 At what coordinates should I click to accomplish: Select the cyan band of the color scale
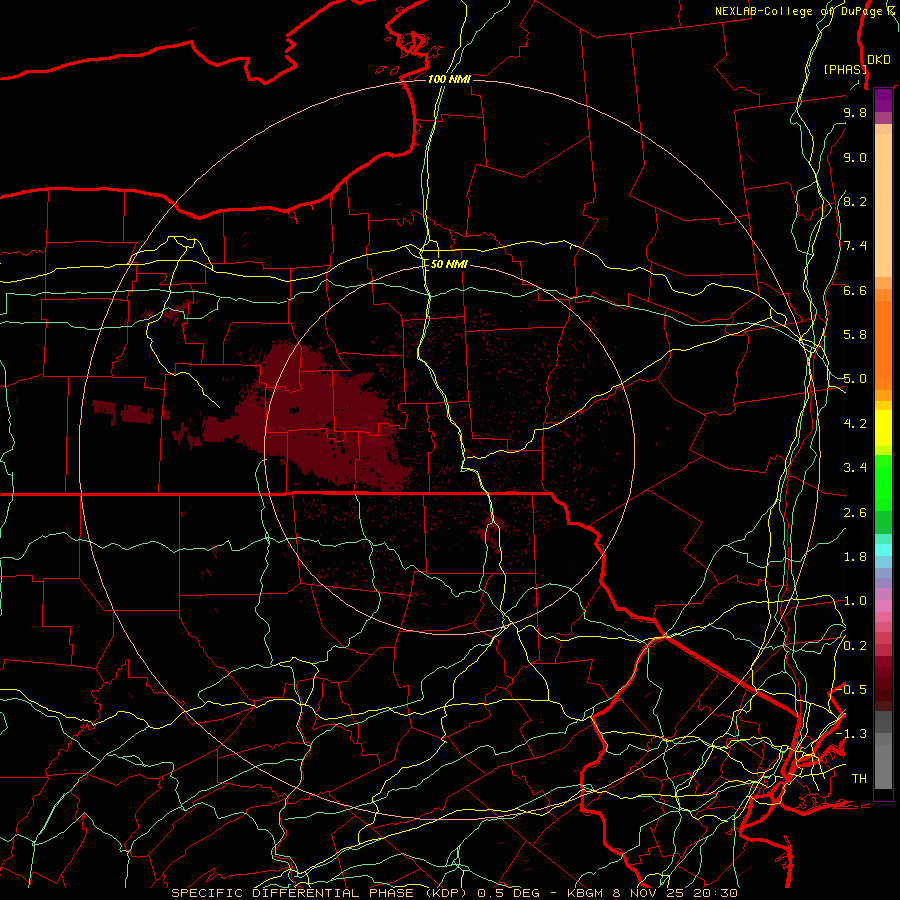pos(883,550)
